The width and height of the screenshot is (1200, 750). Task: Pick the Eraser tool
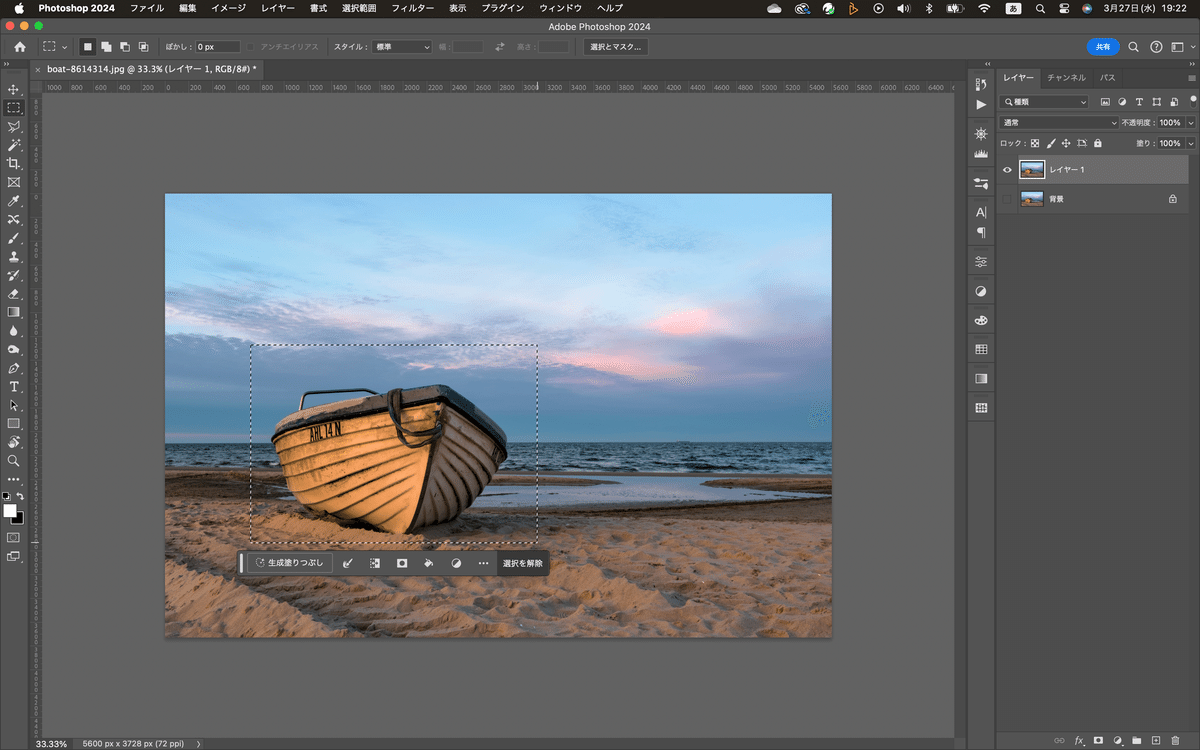click(x=14, y=294)
